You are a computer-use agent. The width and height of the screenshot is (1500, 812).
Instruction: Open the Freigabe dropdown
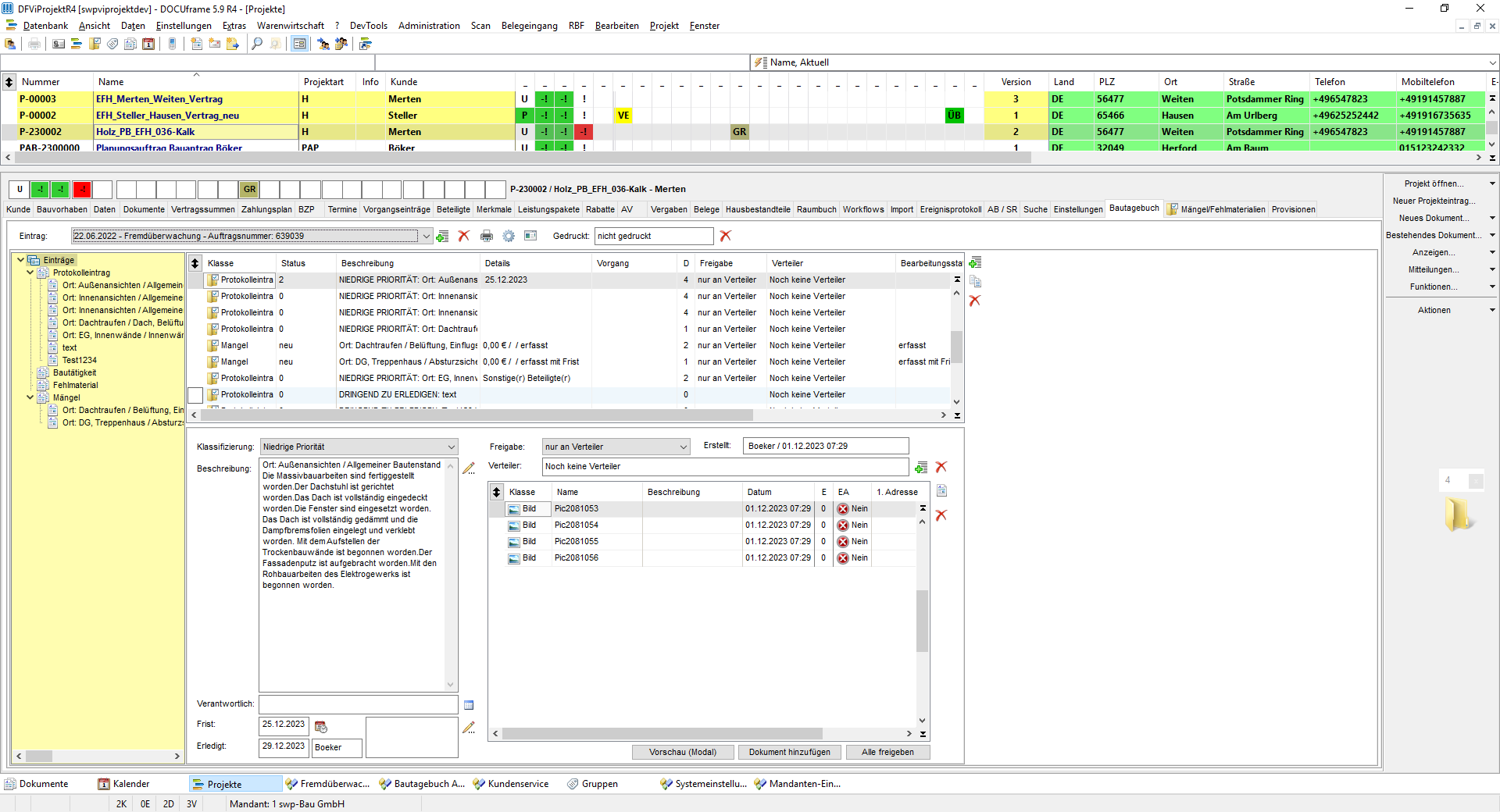click(x=683, y=447)
